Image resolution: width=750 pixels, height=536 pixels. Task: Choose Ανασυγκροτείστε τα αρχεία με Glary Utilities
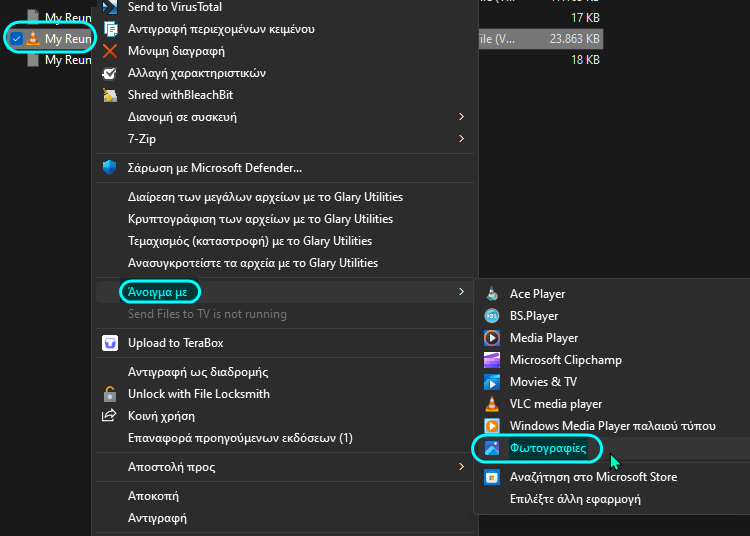pyautogui.click(x=285, y=263)
